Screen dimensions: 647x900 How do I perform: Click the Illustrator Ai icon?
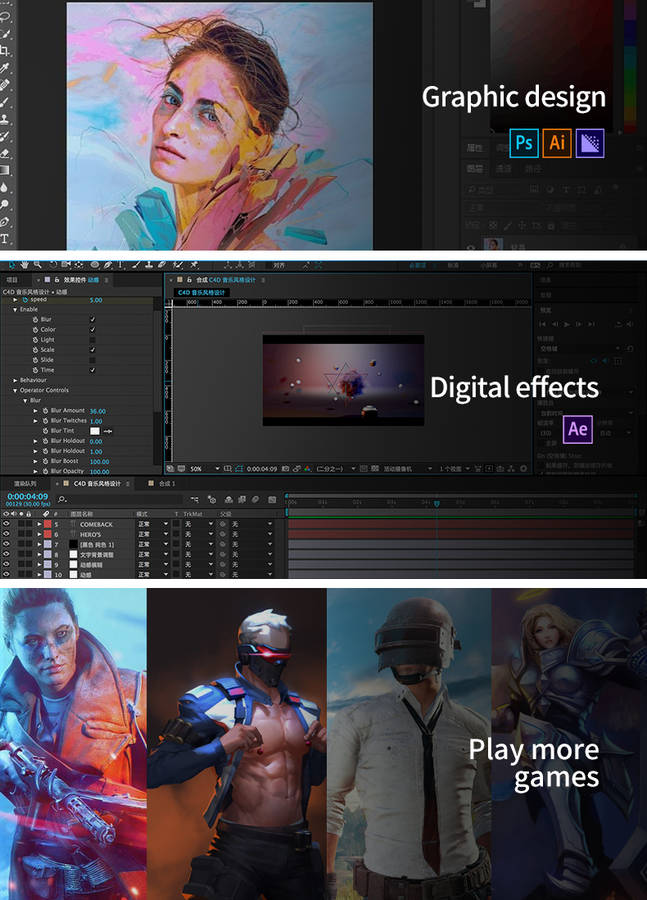(557, 143)
